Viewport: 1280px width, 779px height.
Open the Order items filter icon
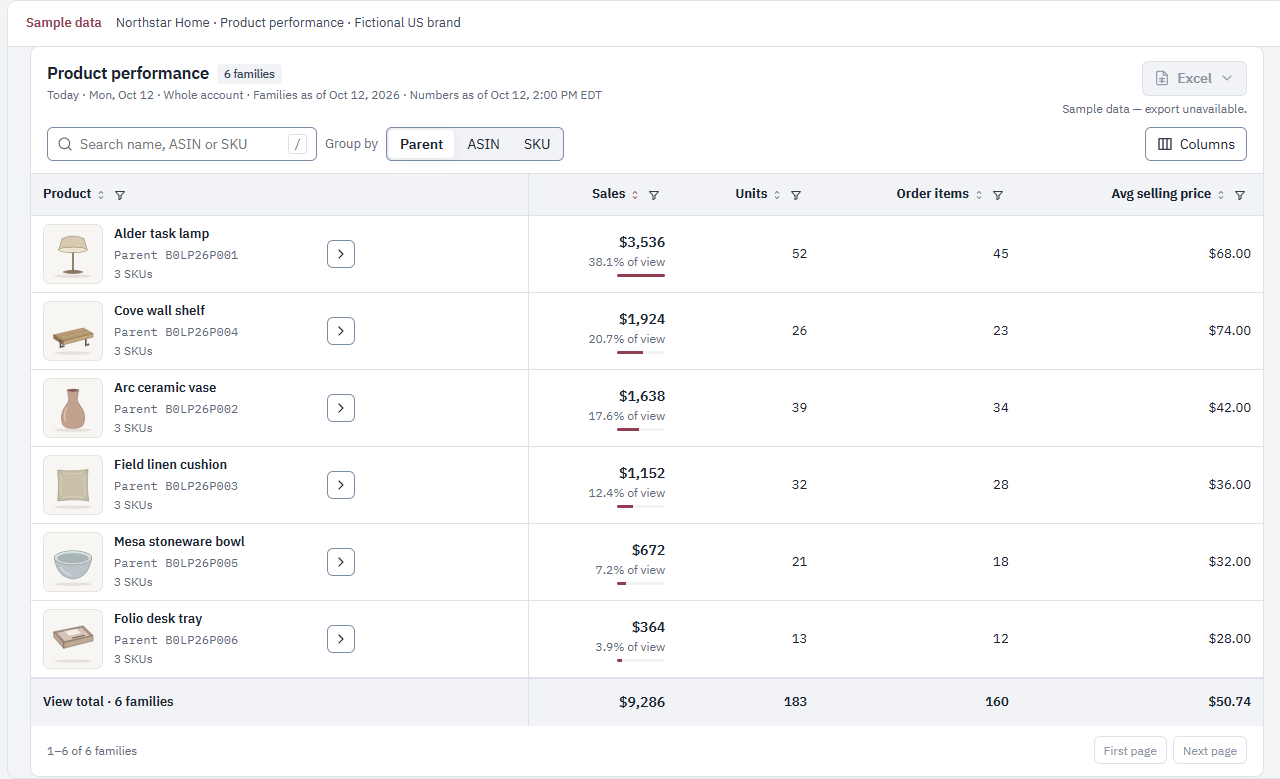coord(998,195)
